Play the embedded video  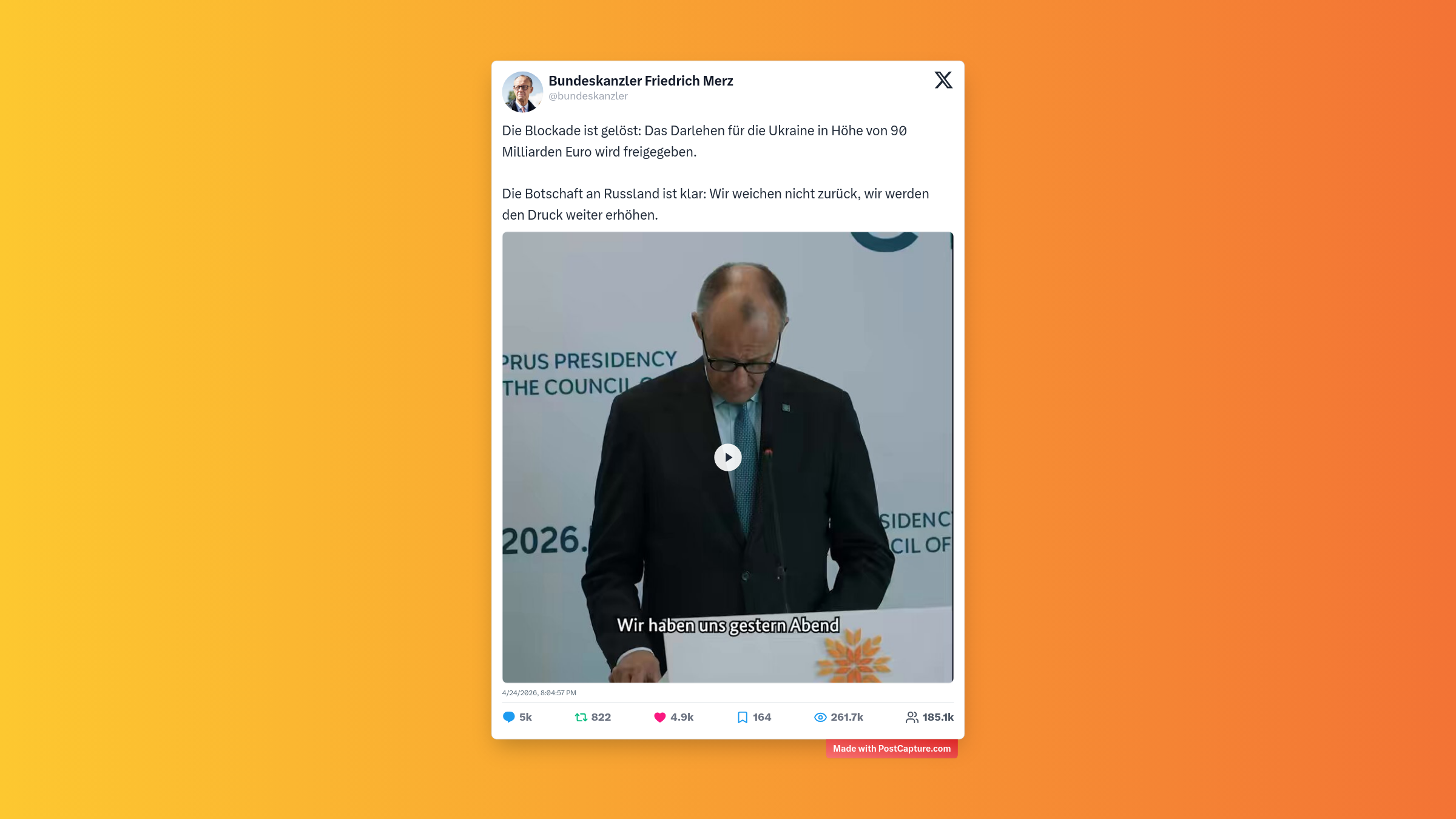727,457
